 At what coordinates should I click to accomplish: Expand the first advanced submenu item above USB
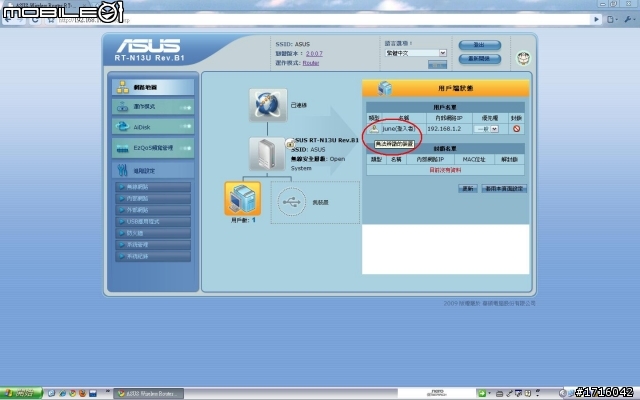153,187
